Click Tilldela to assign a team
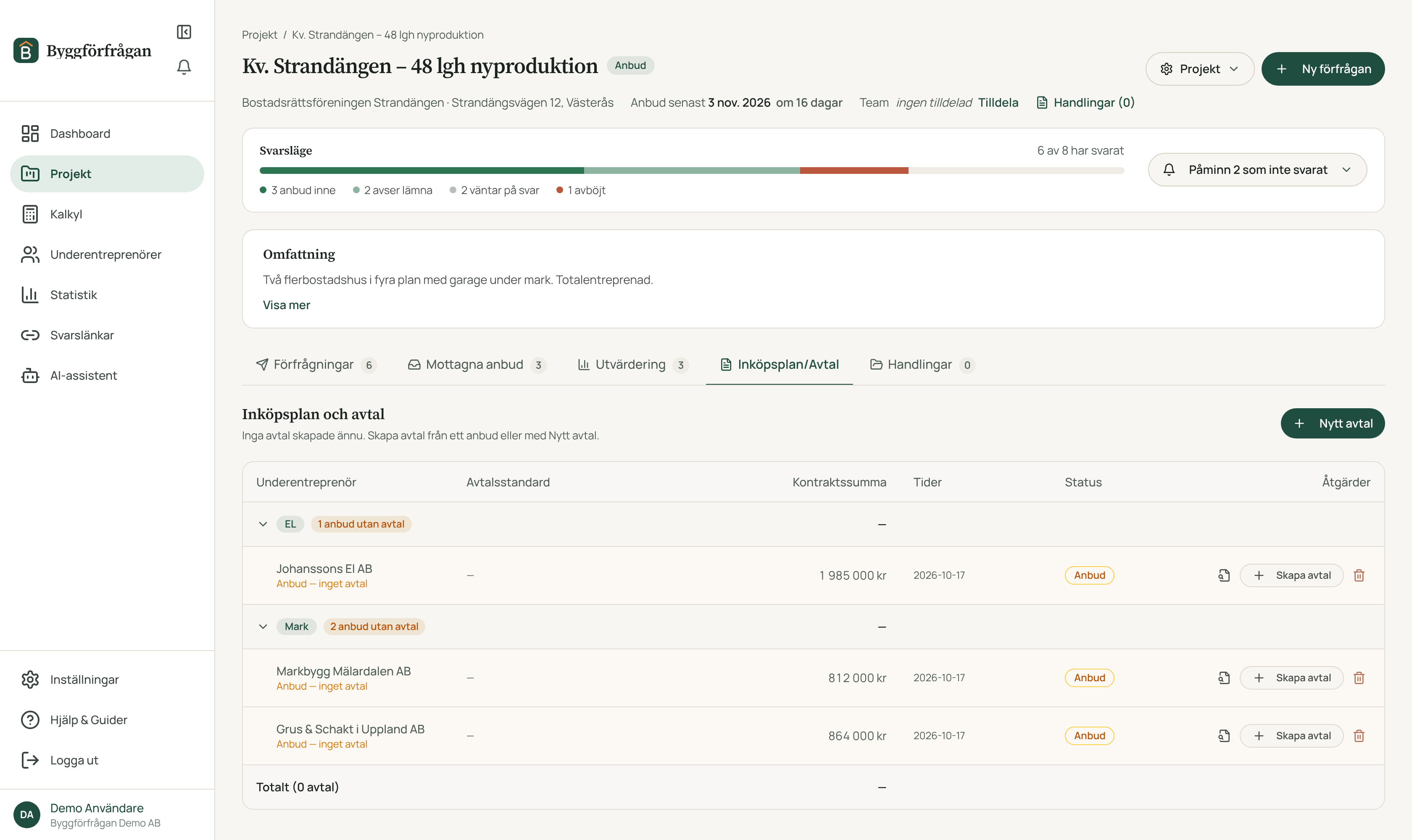The image size is (1412, 840). pos(998,102)
